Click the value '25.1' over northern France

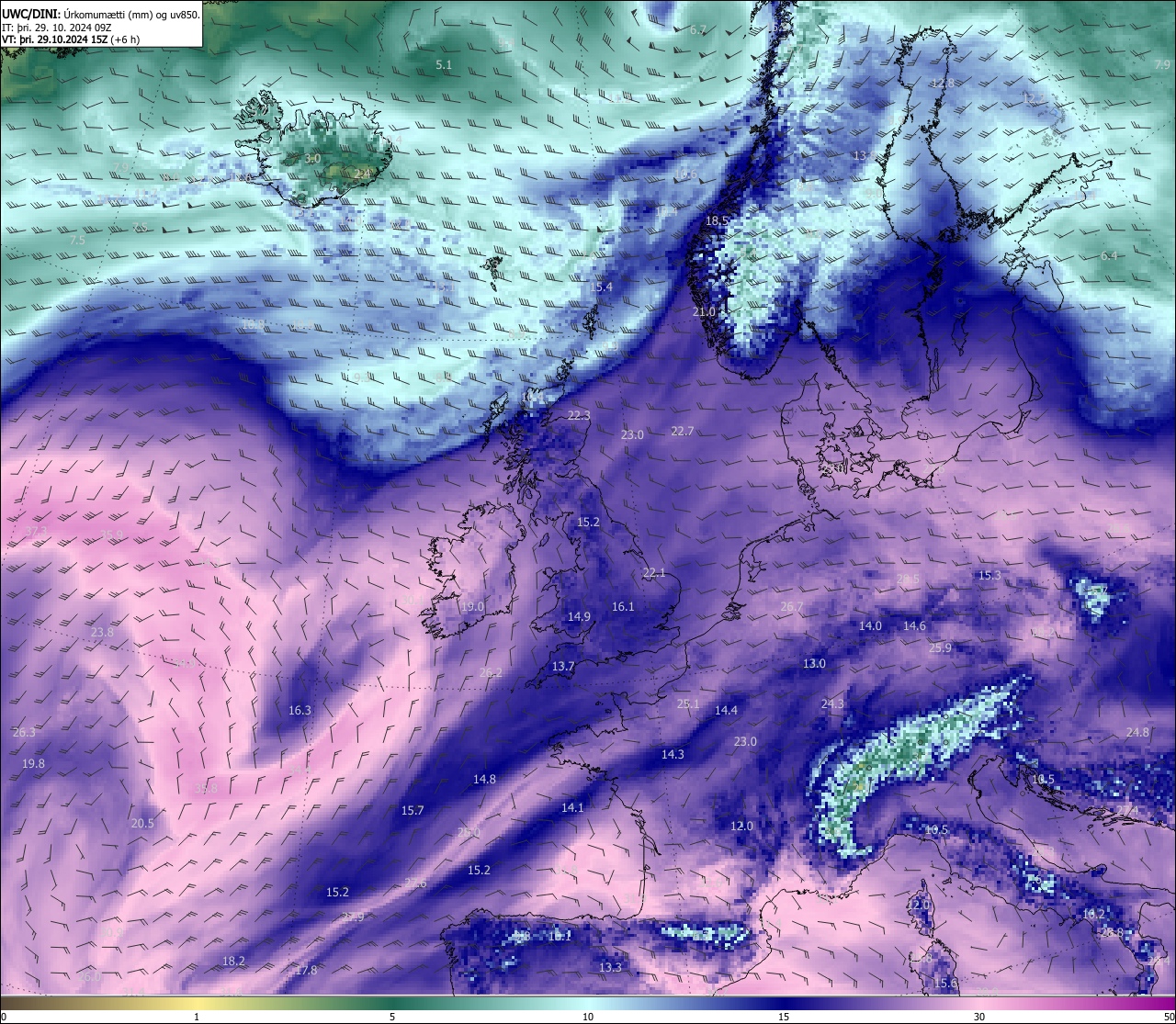688,704
